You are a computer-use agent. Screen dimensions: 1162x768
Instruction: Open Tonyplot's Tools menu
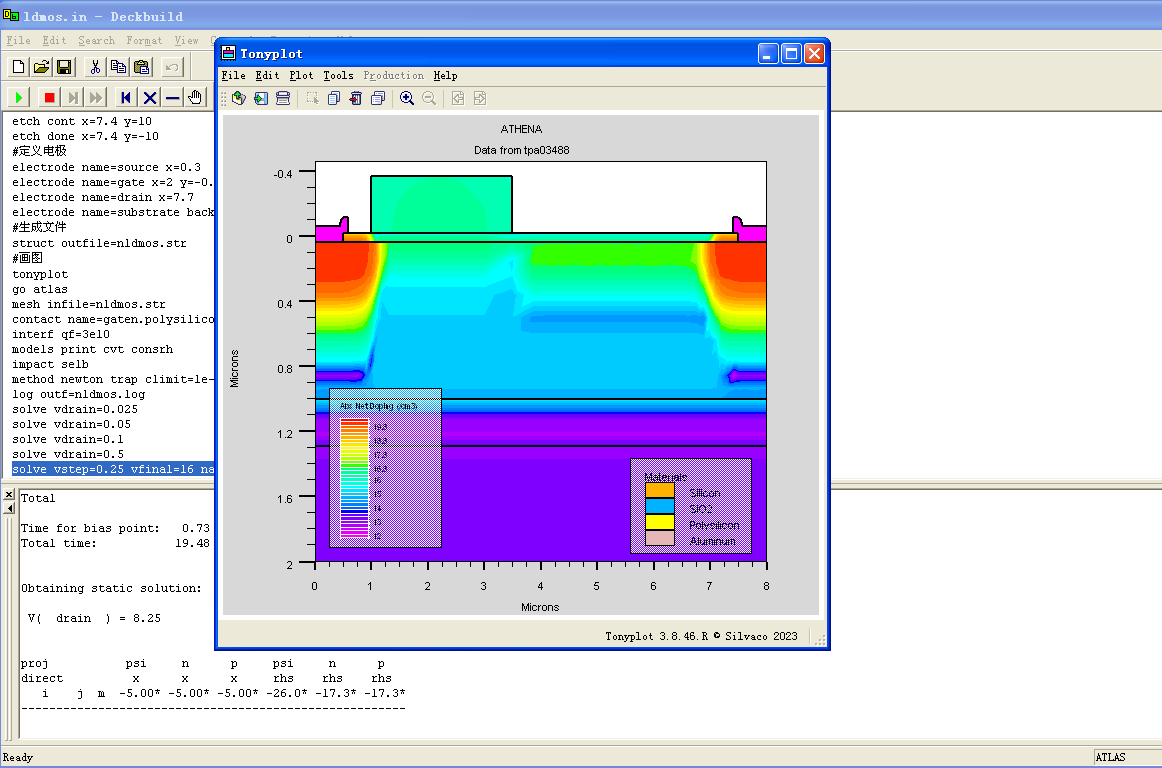tap(338, 75)
